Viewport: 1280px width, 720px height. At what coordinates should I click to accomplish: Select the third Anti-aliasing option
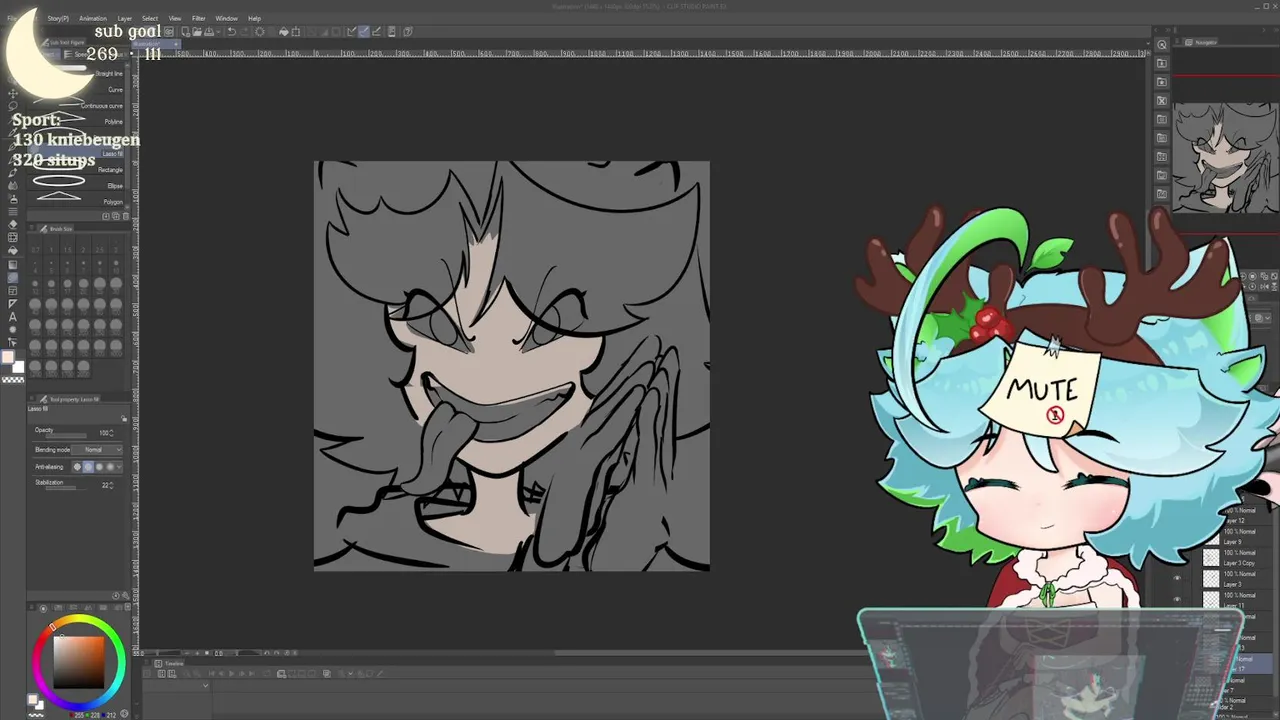tap(101, 467)
